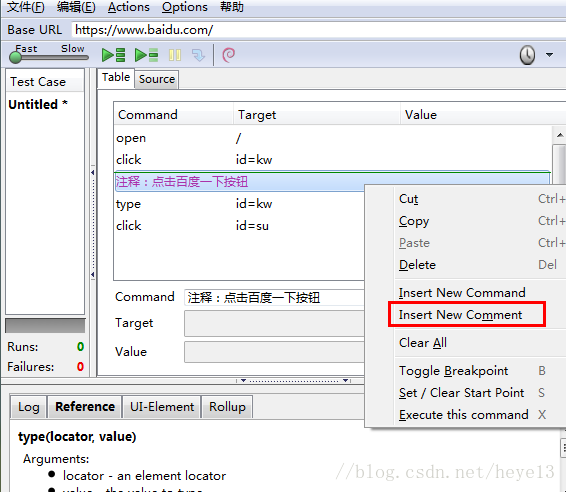This screenshot has width=566, height=492.
Task: Click the Fast/Slow speed slider handle
Action: pyautogui.click(x=16, y=57)
